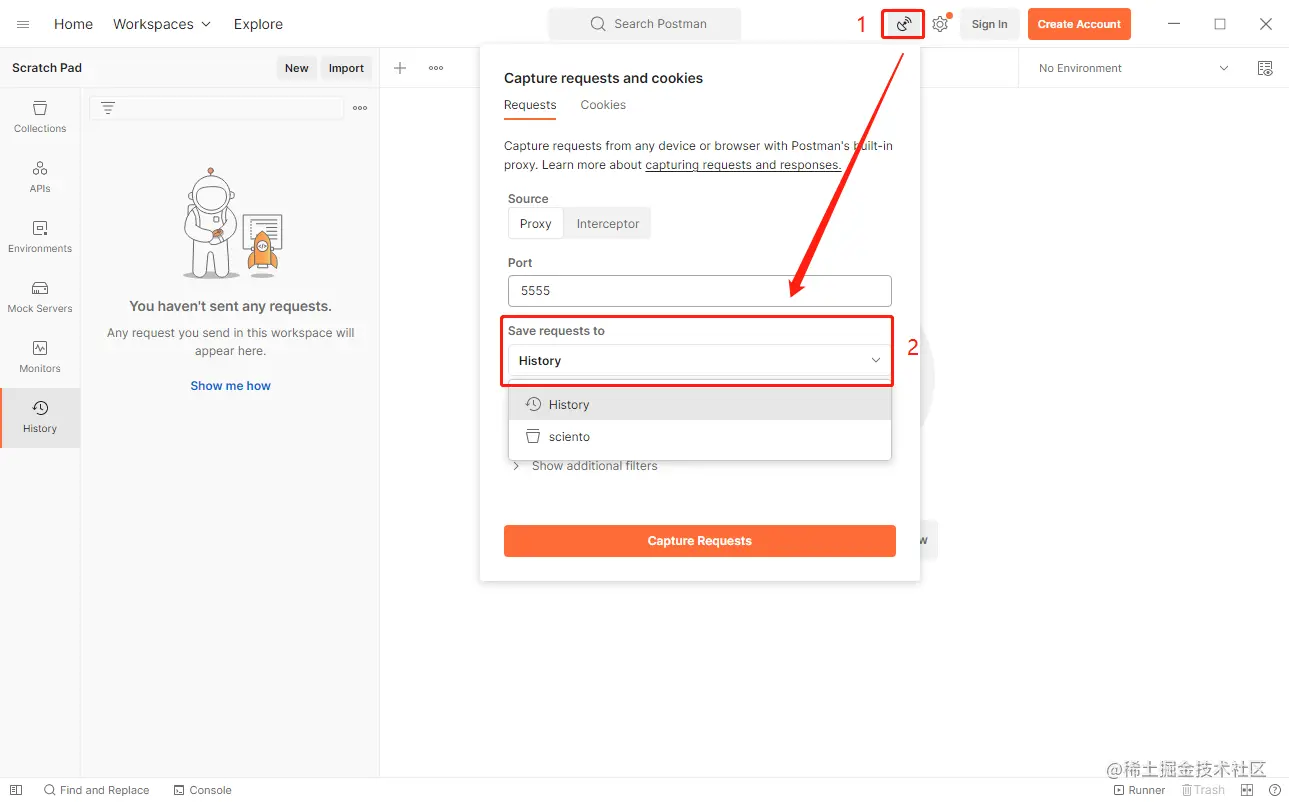The image size is (1289, 802).
Task: Click the Capture Requests button
Action: [x=699, y=541]
